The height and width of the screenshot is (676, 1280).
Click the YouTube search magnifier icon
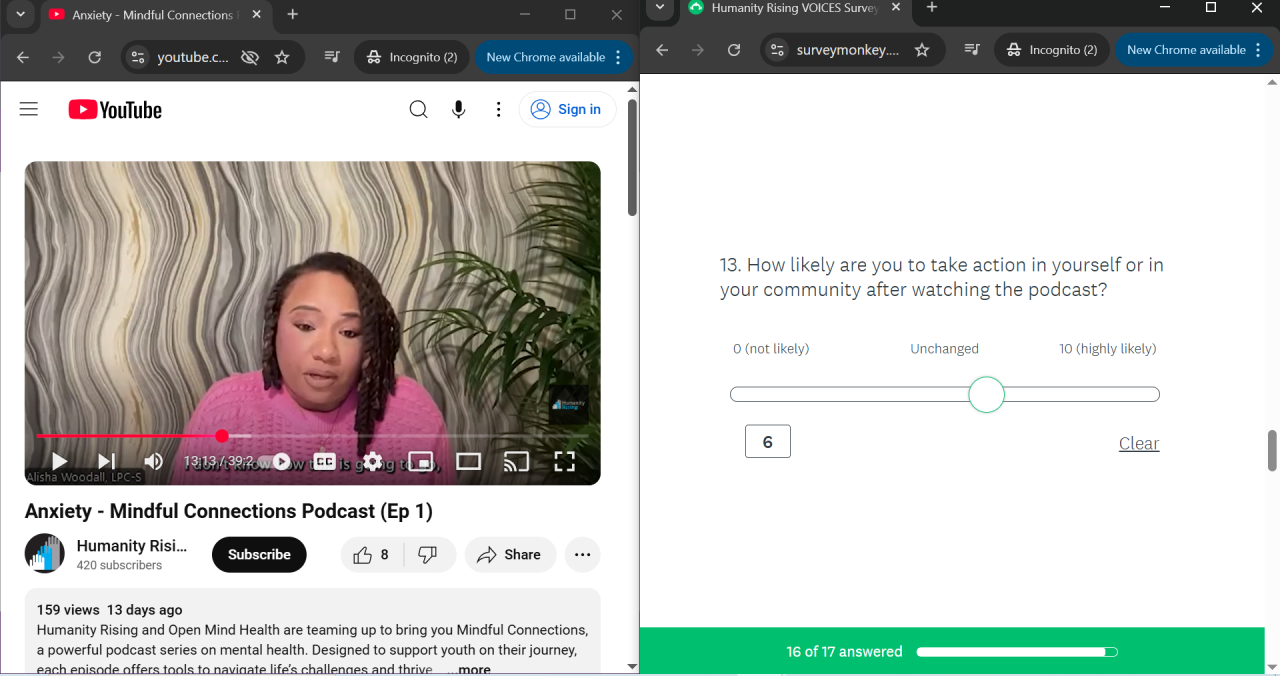(x=418, y=110)
